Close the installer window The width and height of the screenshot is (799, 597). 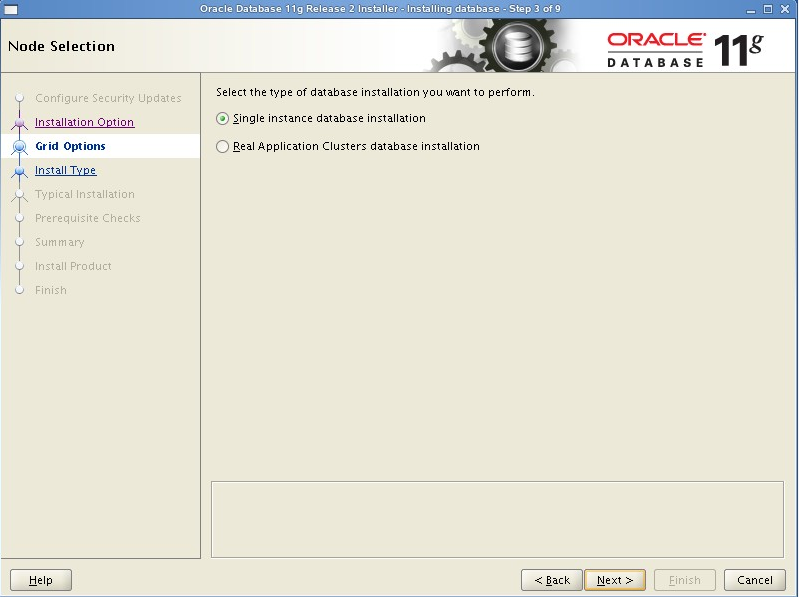pos(787,8)
